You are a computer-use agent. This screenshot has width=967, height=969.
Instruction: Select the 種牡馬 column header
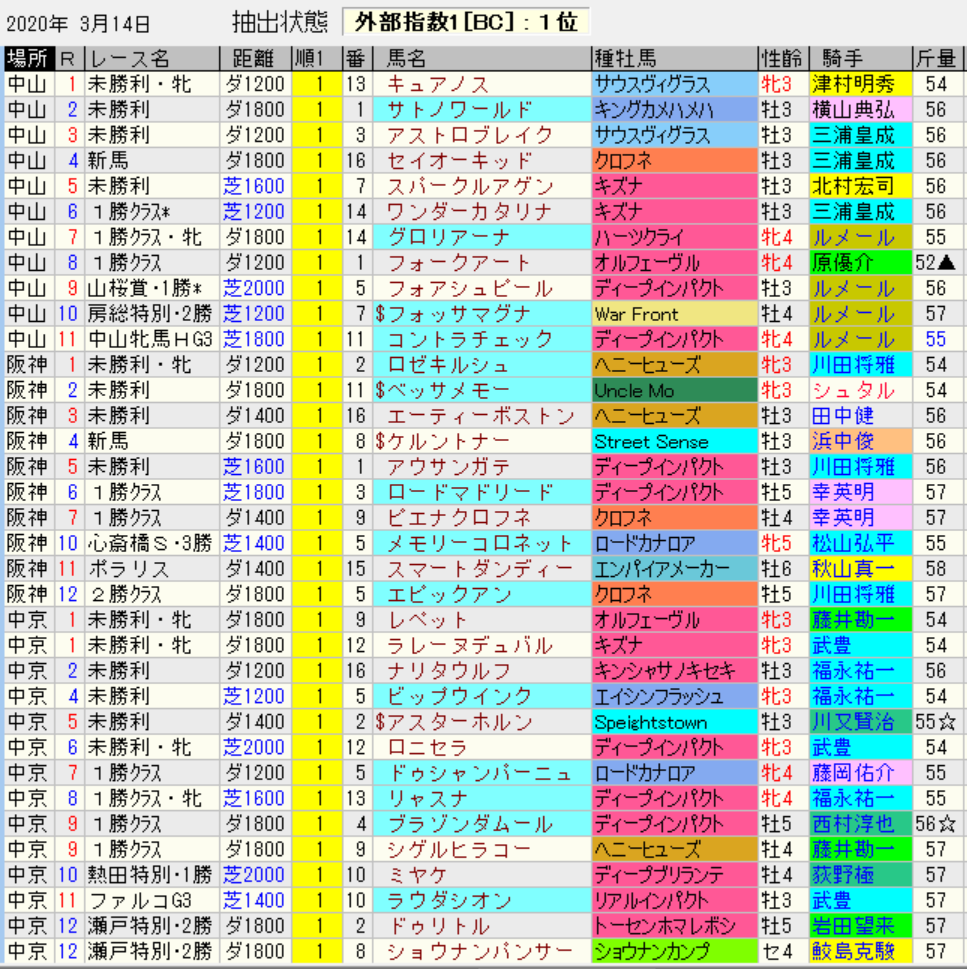[x=623, y=58]
